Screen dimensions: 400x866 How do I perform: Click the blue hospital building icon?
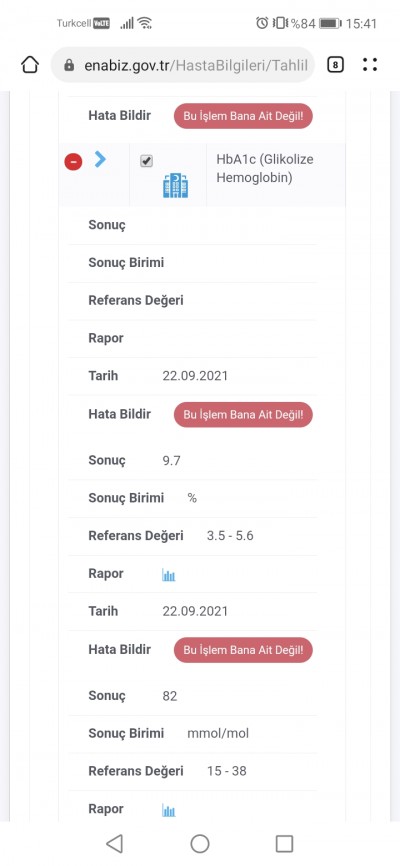pyautogui.click(x=175, y=186)
